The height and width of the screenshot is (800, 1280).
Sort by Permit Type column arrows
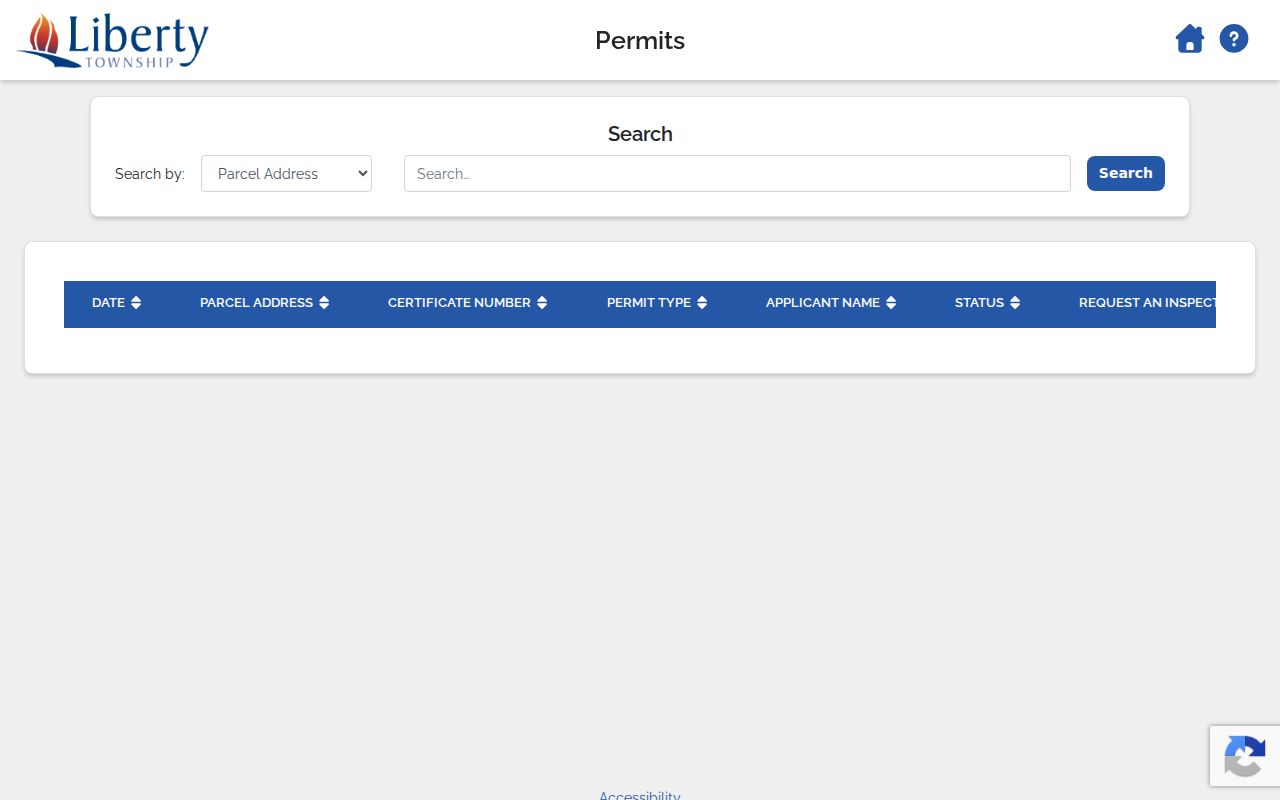[x=702, y=303]
